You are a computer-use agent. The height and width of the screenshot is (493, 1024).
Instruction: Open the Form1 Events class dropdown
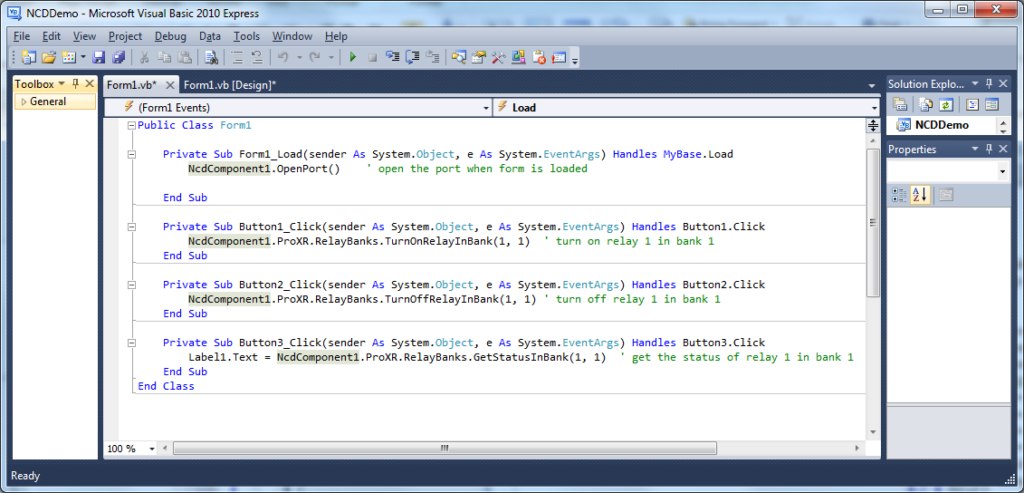[486, 107]
